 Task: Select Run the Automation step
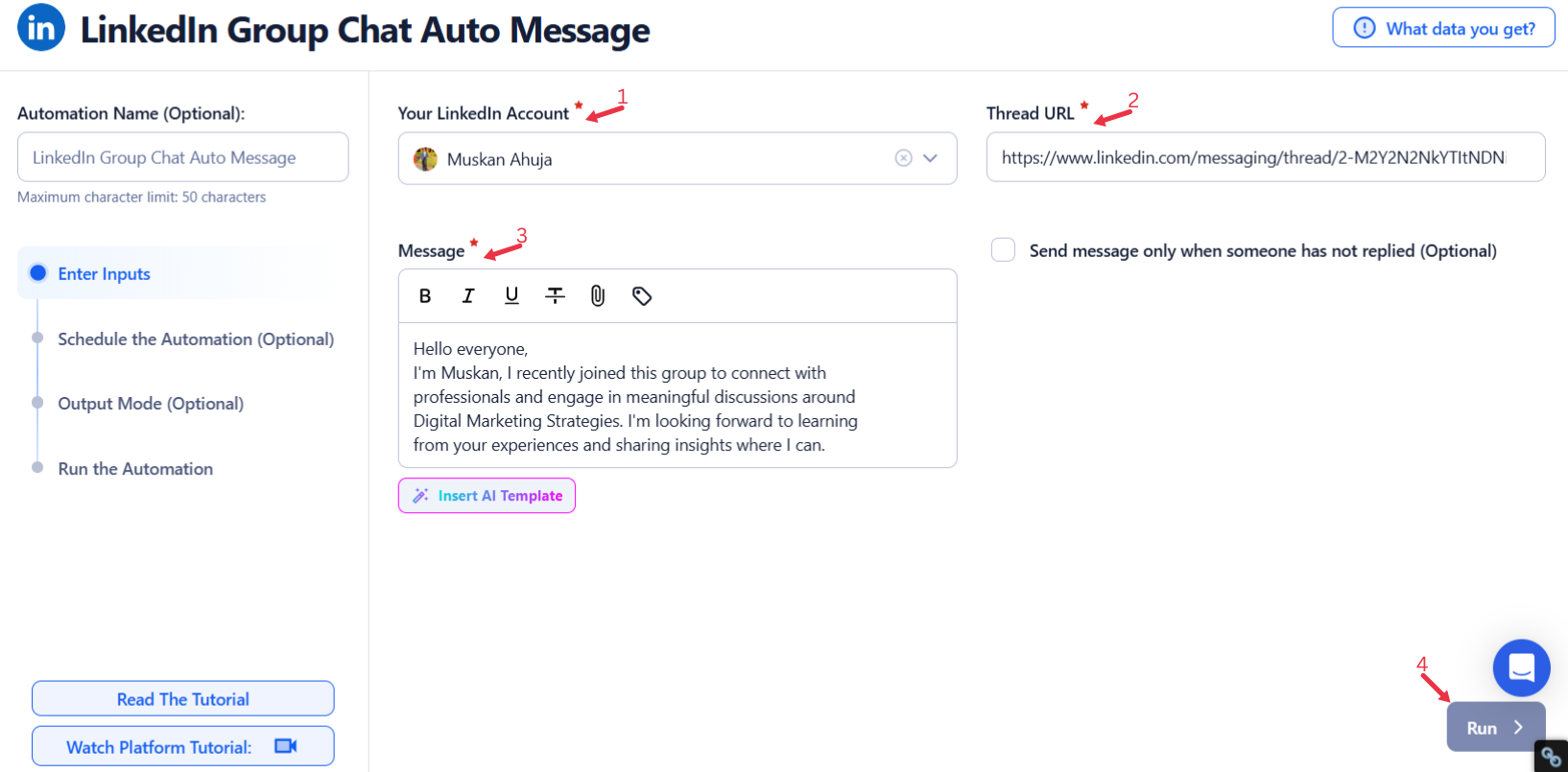coord(135,469)
